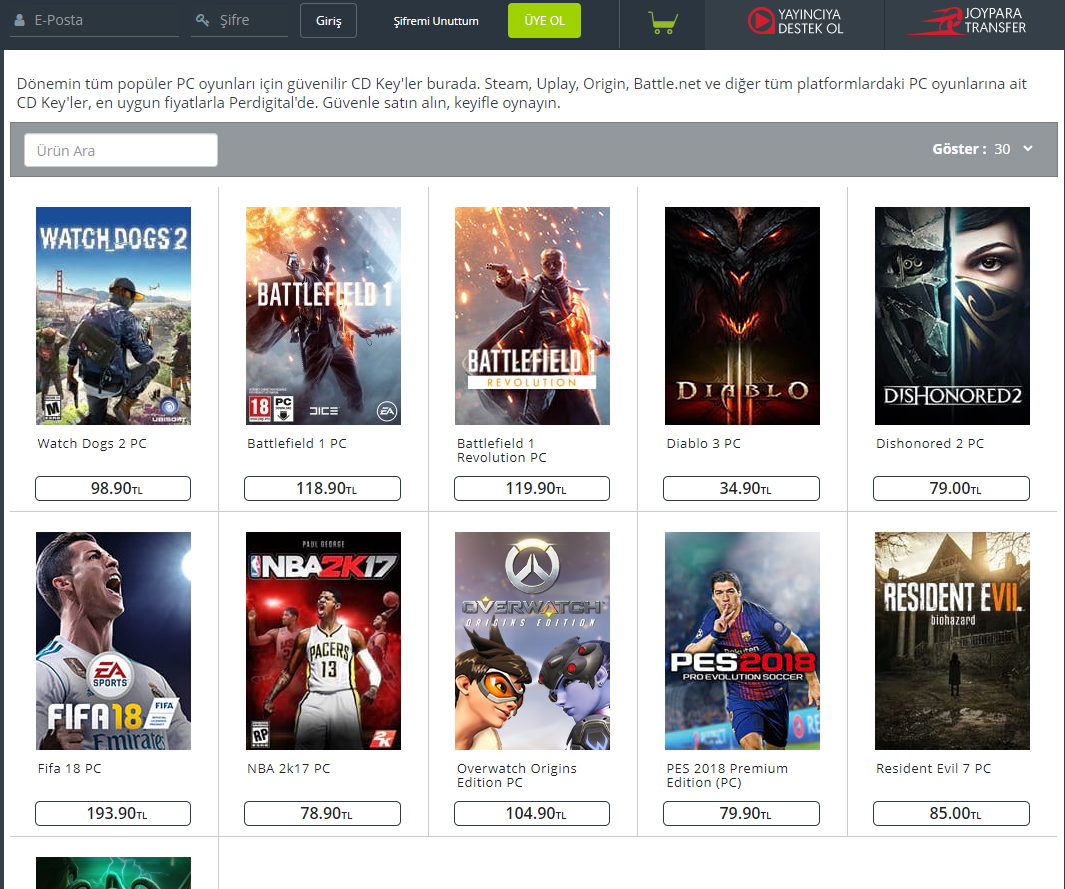This screenshot has width=1065, height=889.
Task: Click the 118.90 TL price button
Action: click(x=323, y=488)
